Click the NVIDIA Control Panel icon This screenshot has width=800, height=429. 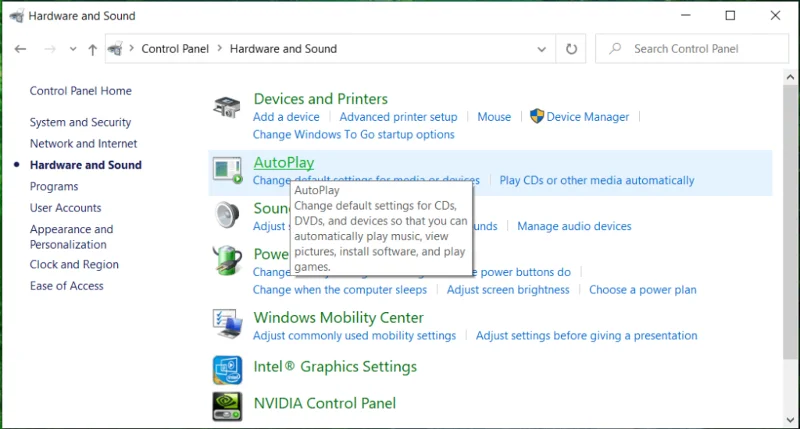[228, 407]
